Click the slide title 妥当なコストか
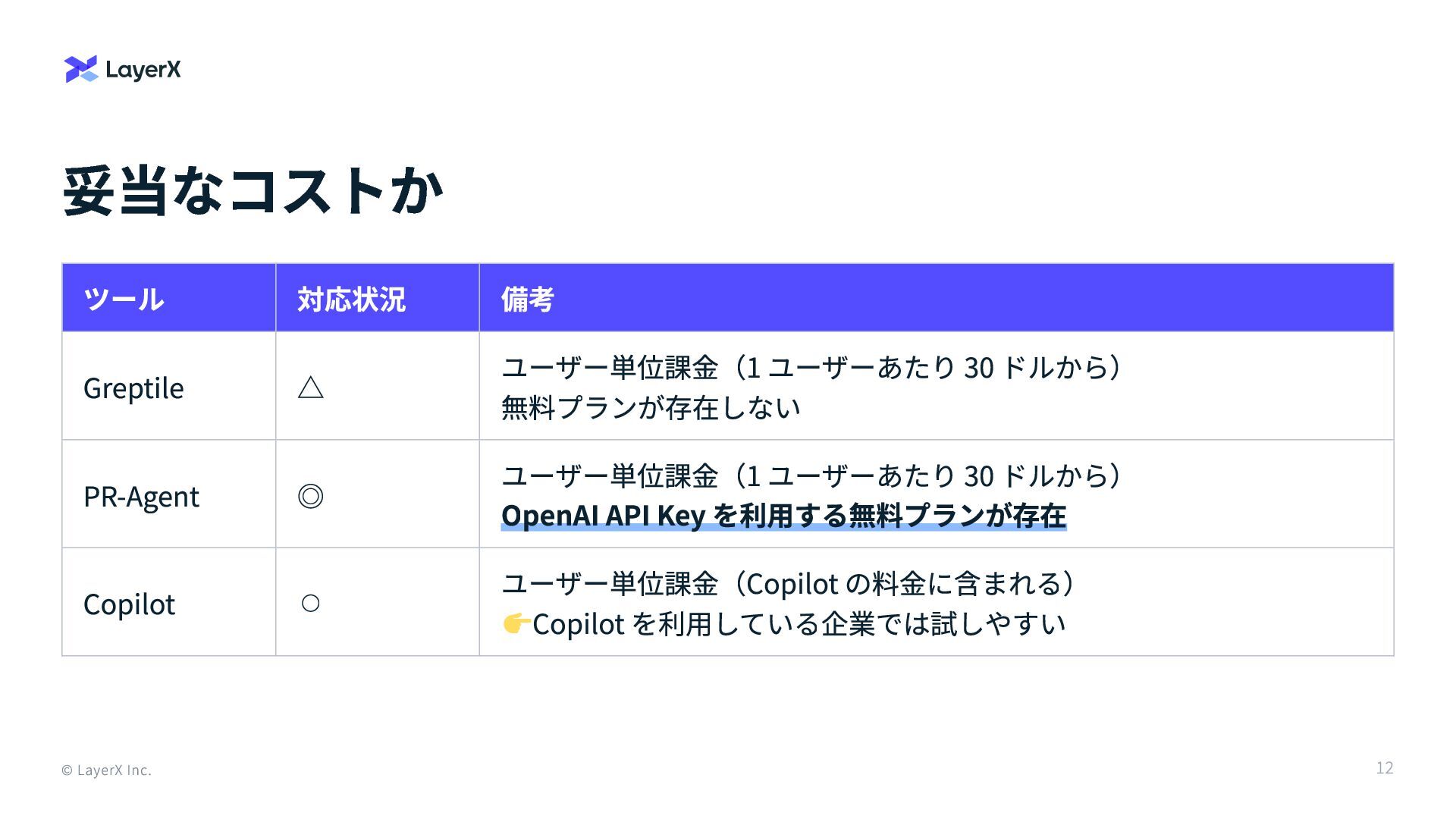This screenshot has height=819, width=1456. (x=253, y=191)
